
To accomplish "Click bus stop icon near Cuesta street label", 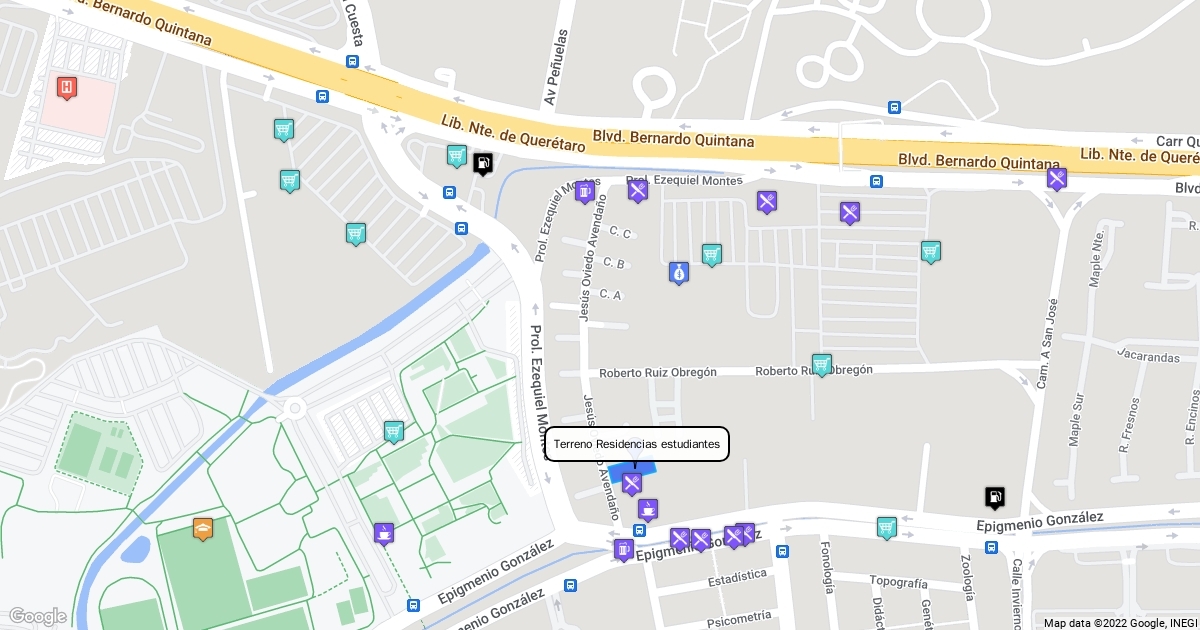I will coord(352,61).
